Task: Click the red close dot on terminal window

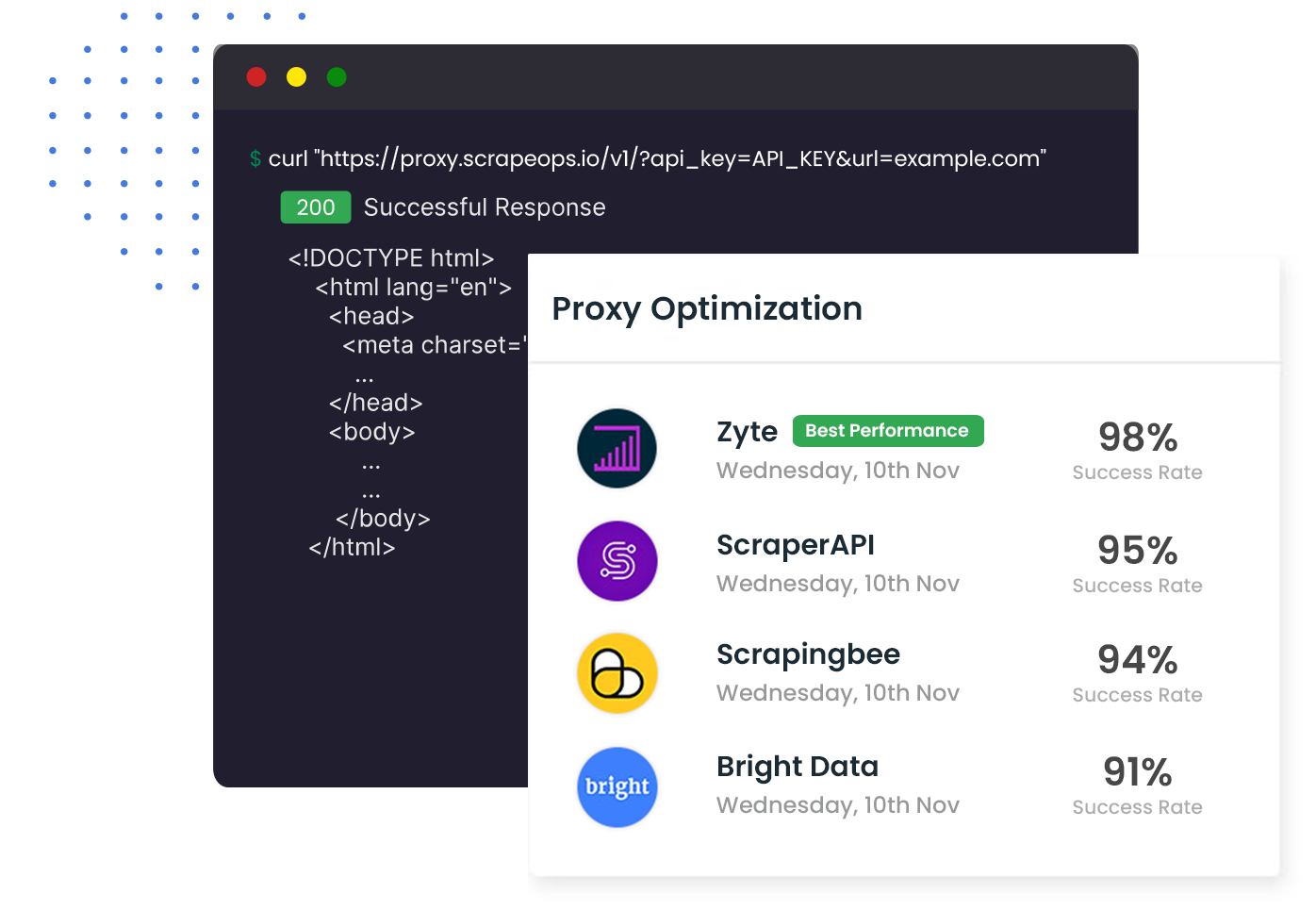Action: [256, 77]
